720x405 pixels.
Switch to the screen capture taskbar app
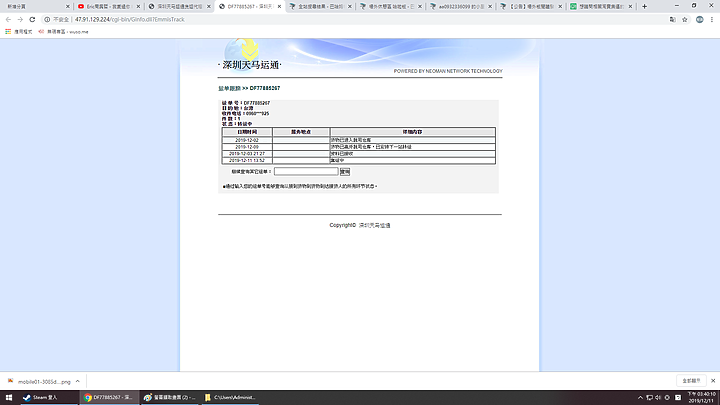coord(169,397)
